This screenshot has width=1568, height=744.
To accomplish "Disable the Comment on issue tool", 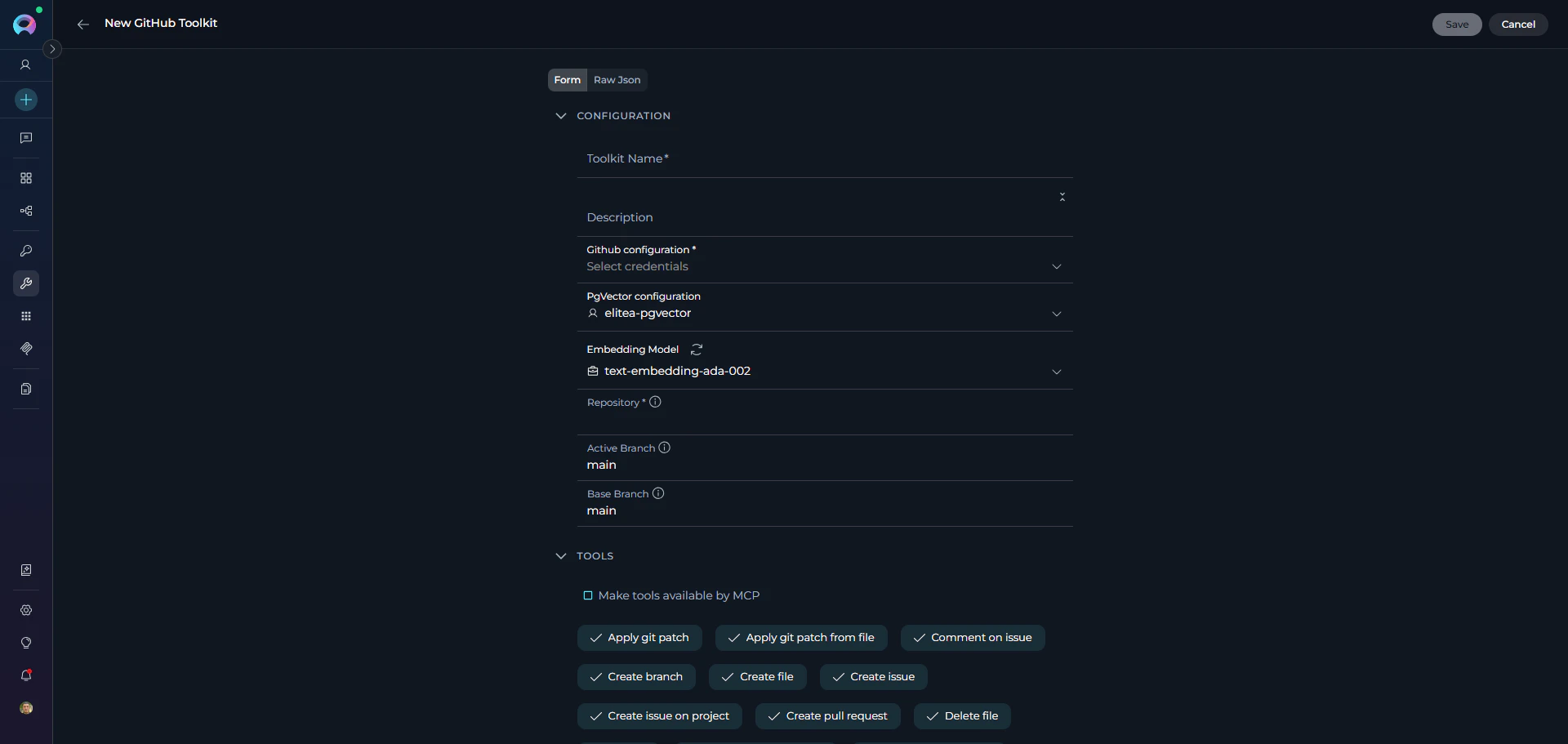I will 971,637.
